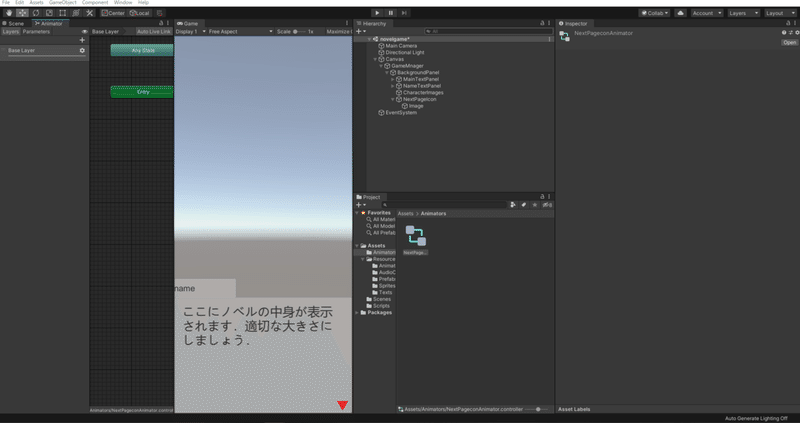Viewport: 800px width, 423px height.
Task: Expand the Packages folder
Action: point(357,312)
